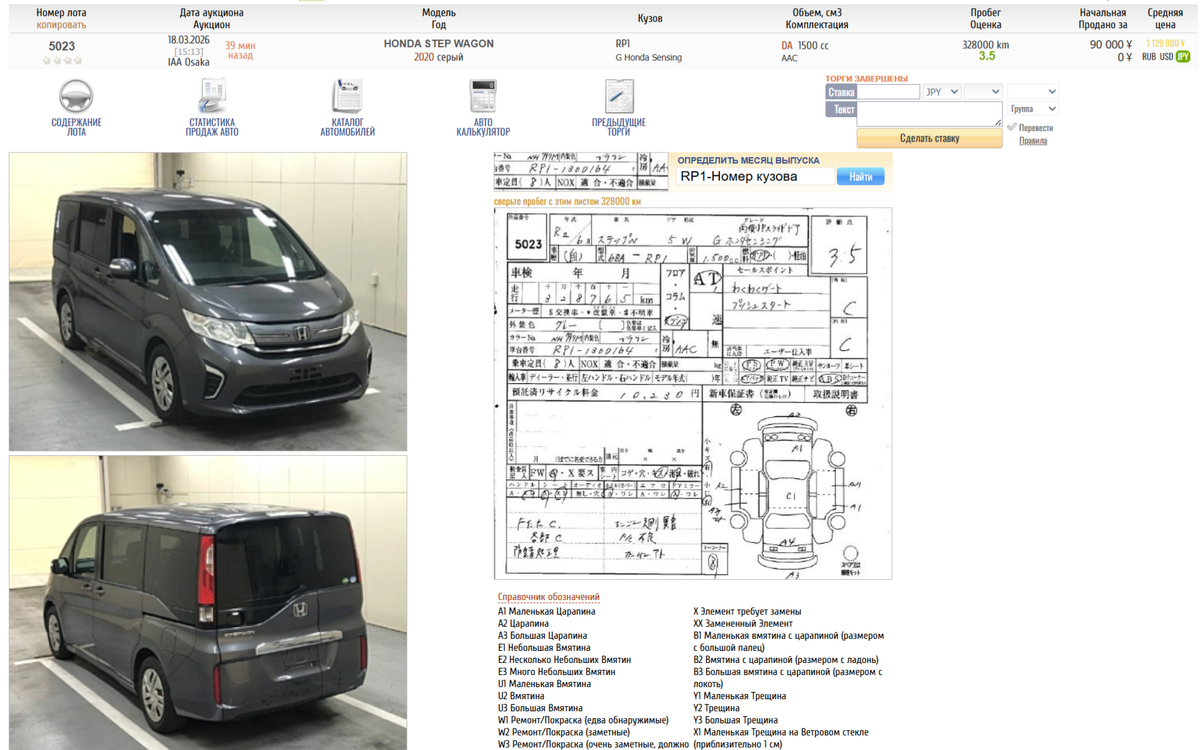
Task: Click the lot star rating icons
Action: click(x=62, y=61)
